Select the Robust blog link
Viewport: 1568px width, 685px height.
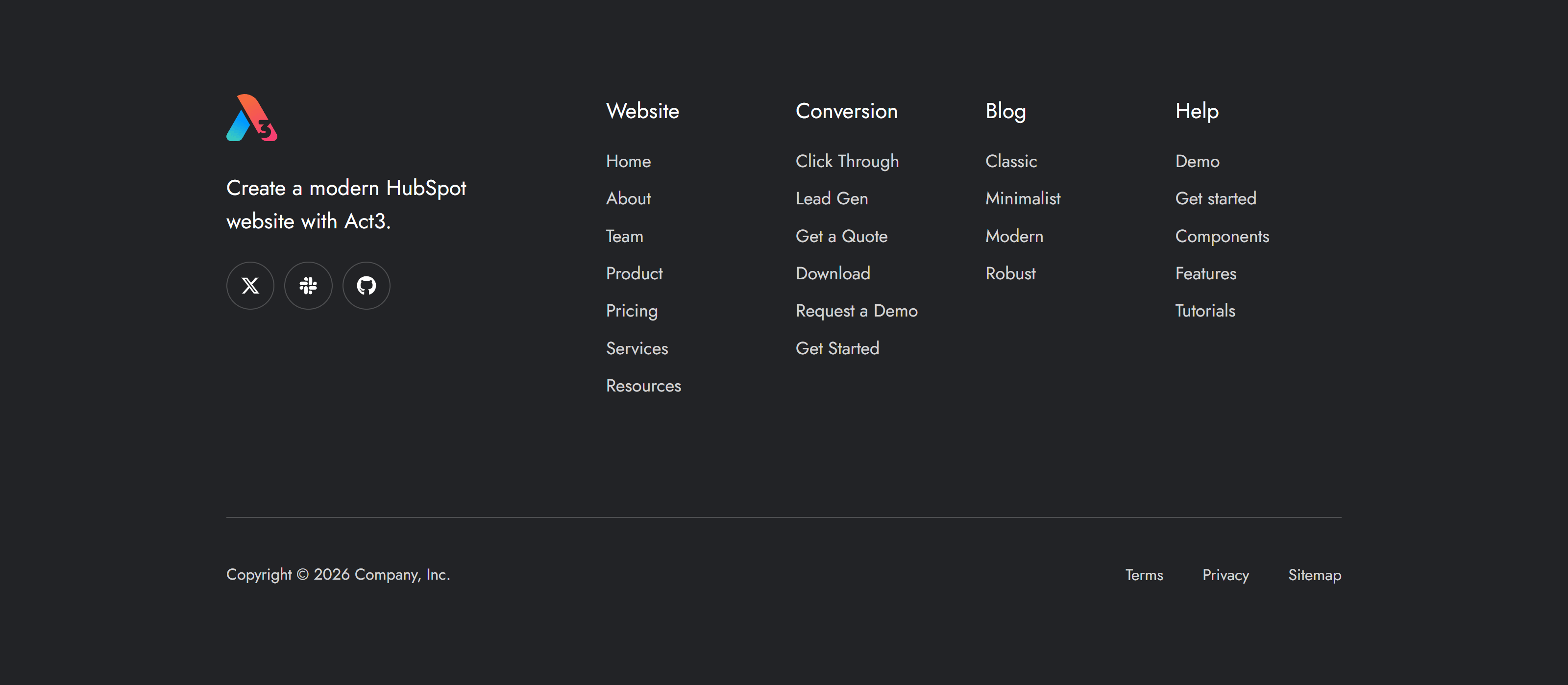[1010, 273]
